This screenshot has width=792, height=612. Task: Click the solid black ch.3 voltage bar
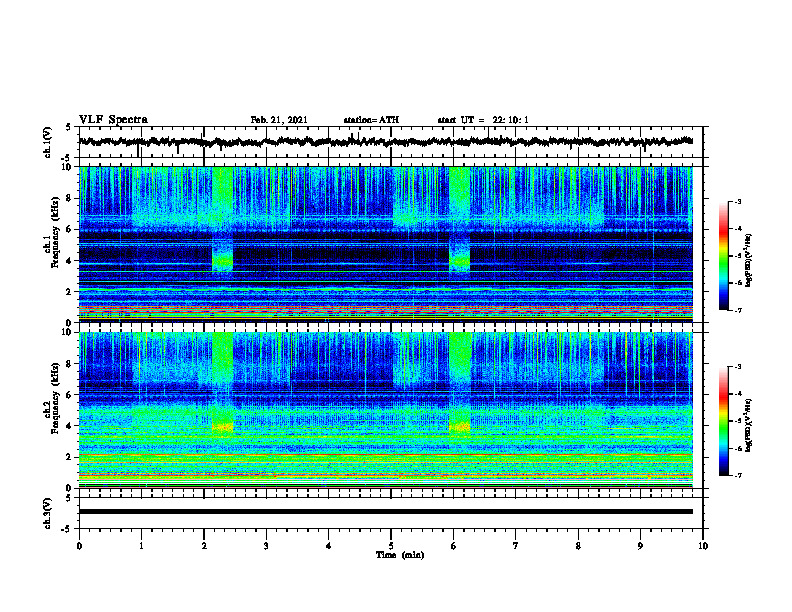[x=386, y=512]
